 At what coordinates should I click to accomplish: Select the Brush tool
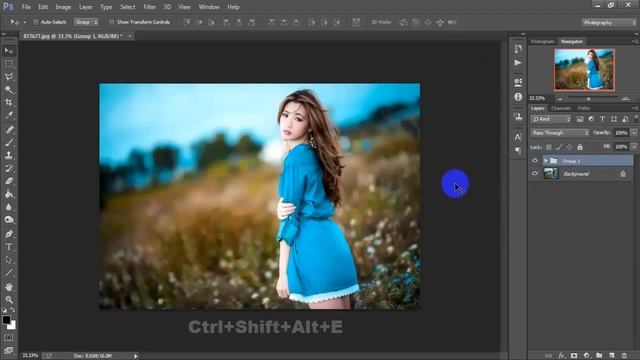pyautogui.click(x=9, y=142)
